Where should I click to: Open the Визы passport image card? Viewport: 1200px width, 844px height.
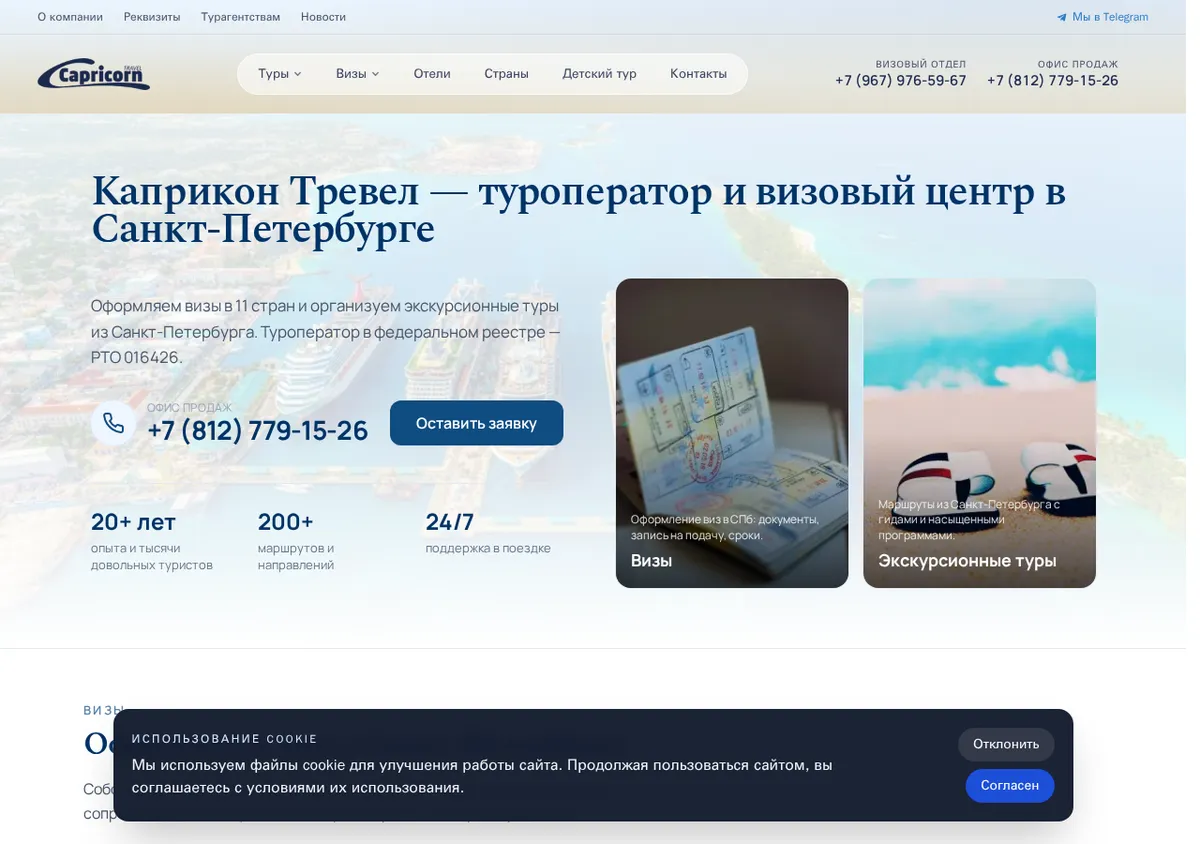(x=732, y=433)
